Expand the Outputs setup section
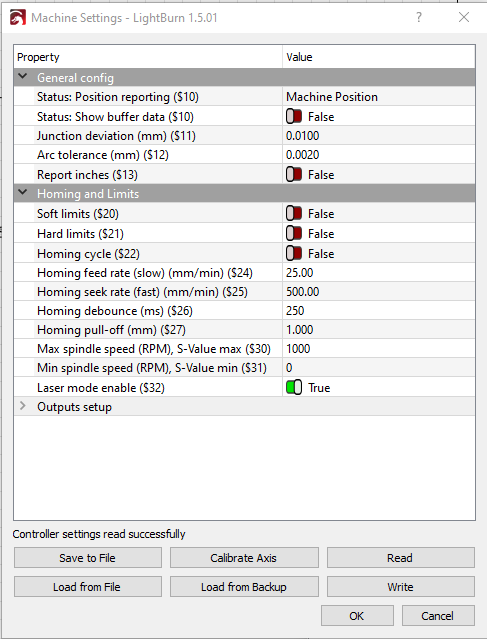The width and height of the screenshot is (487, 639). click(x=23, y=406)
